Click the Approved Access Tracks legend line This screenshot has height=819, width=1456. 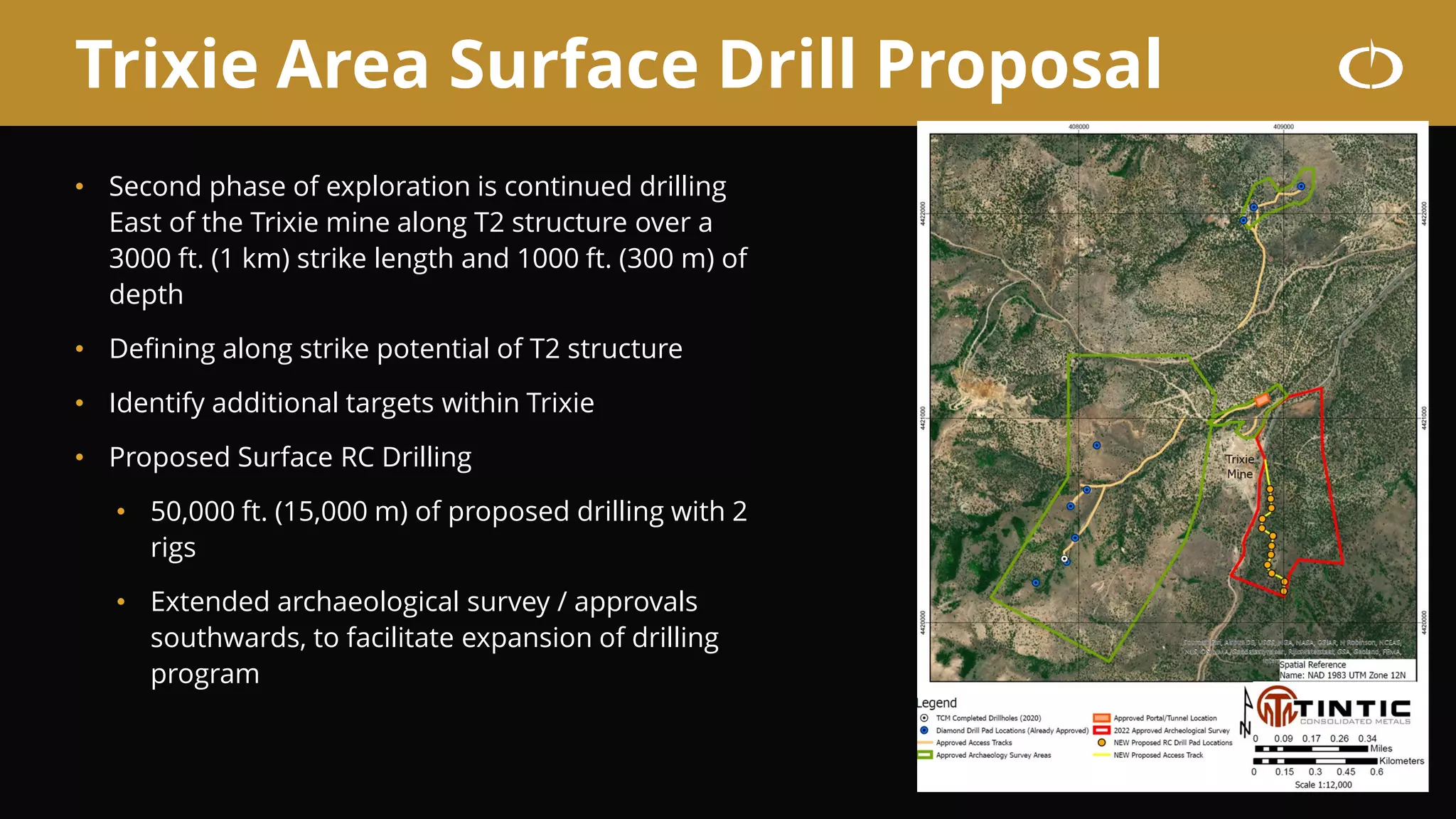coord(924,742)
